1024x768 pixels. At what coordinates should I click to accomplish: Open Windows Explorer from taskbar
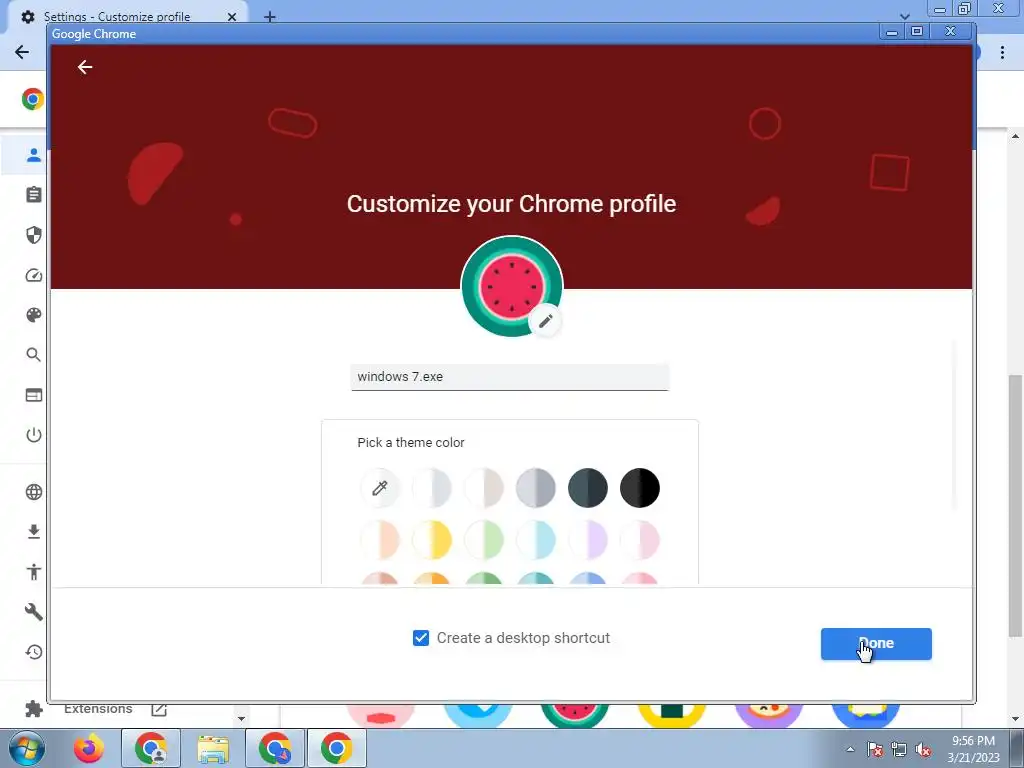click(214, 748)
